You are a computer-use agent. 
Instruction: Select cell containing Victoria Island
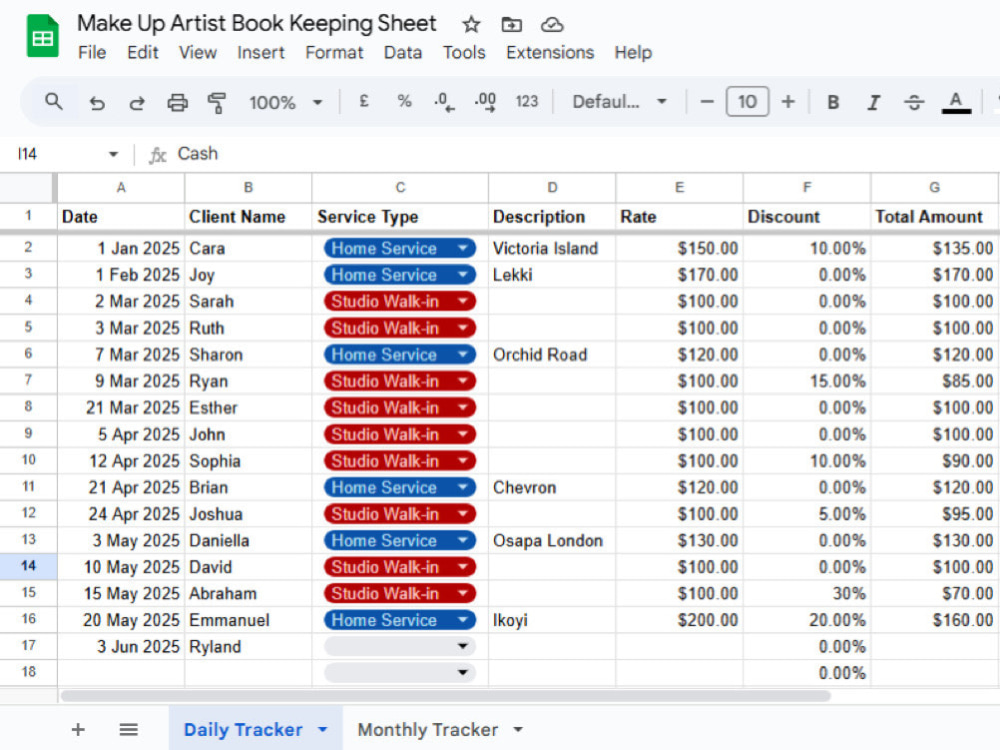pyautogui.click(x=552, y=248)
